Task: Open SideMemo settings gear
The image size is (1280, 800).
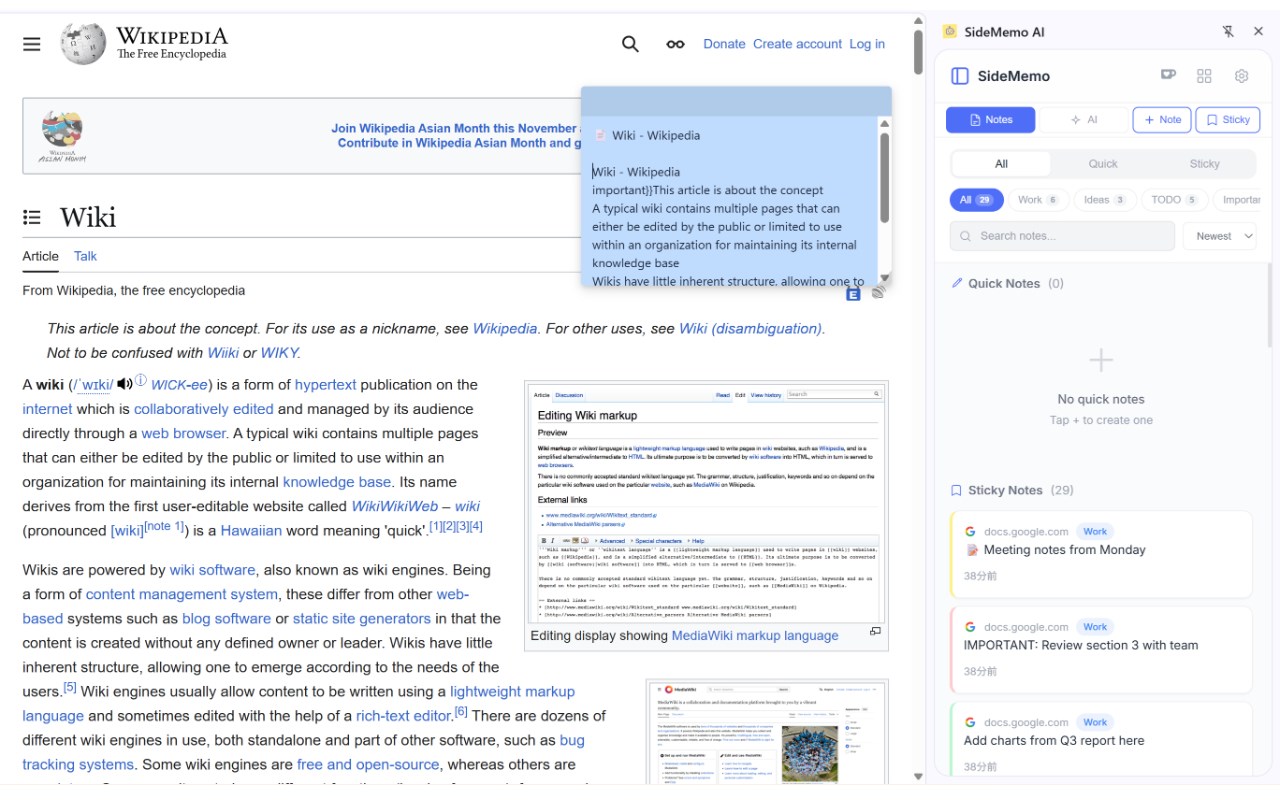Action: (x=1242, y=76)
